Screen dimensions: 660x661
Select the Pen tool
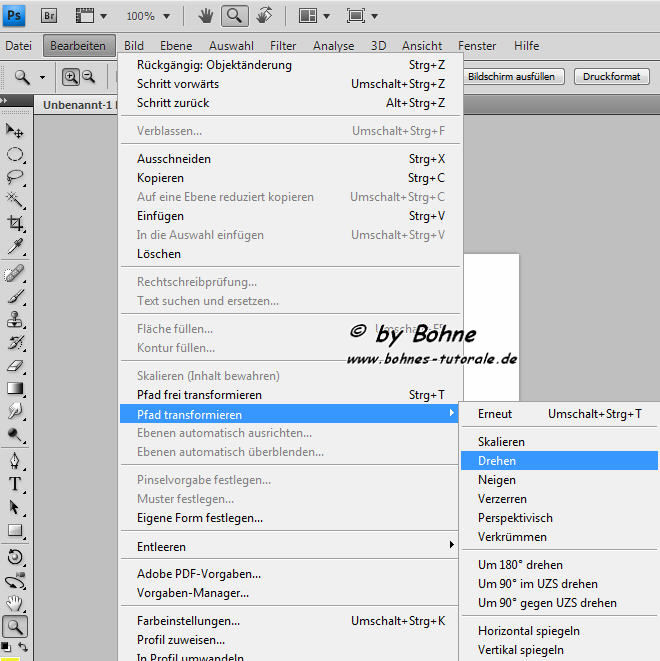(x=16, y=461)
